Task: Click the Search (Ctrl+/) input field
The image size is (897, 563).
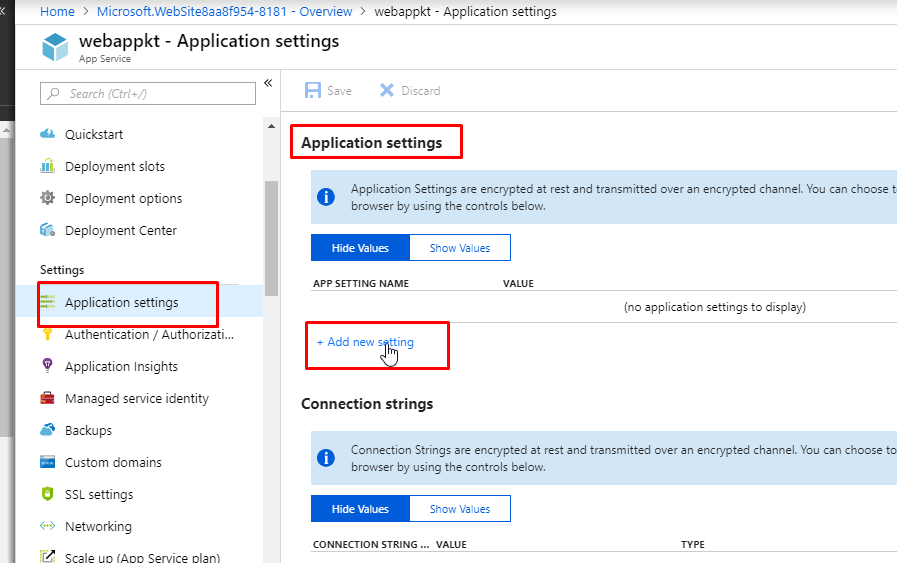Action: coord(148,93)
